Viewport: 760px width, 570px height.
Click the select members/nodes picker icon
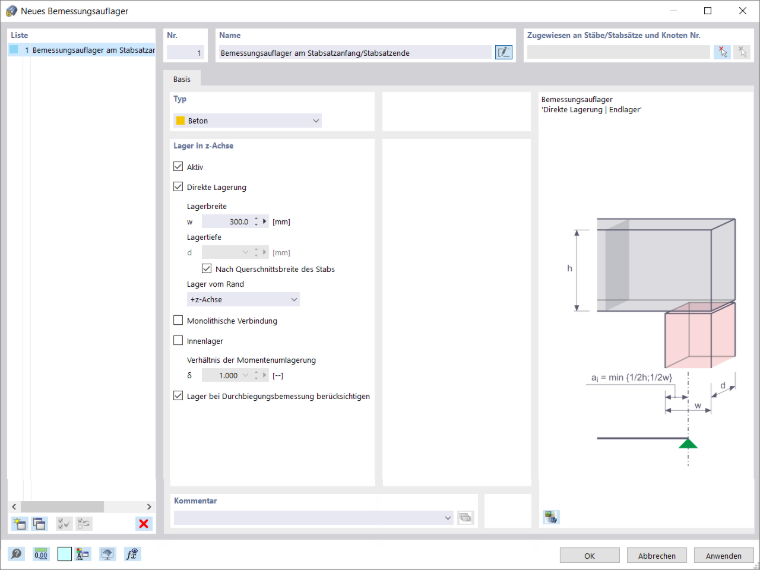(722, 52)
